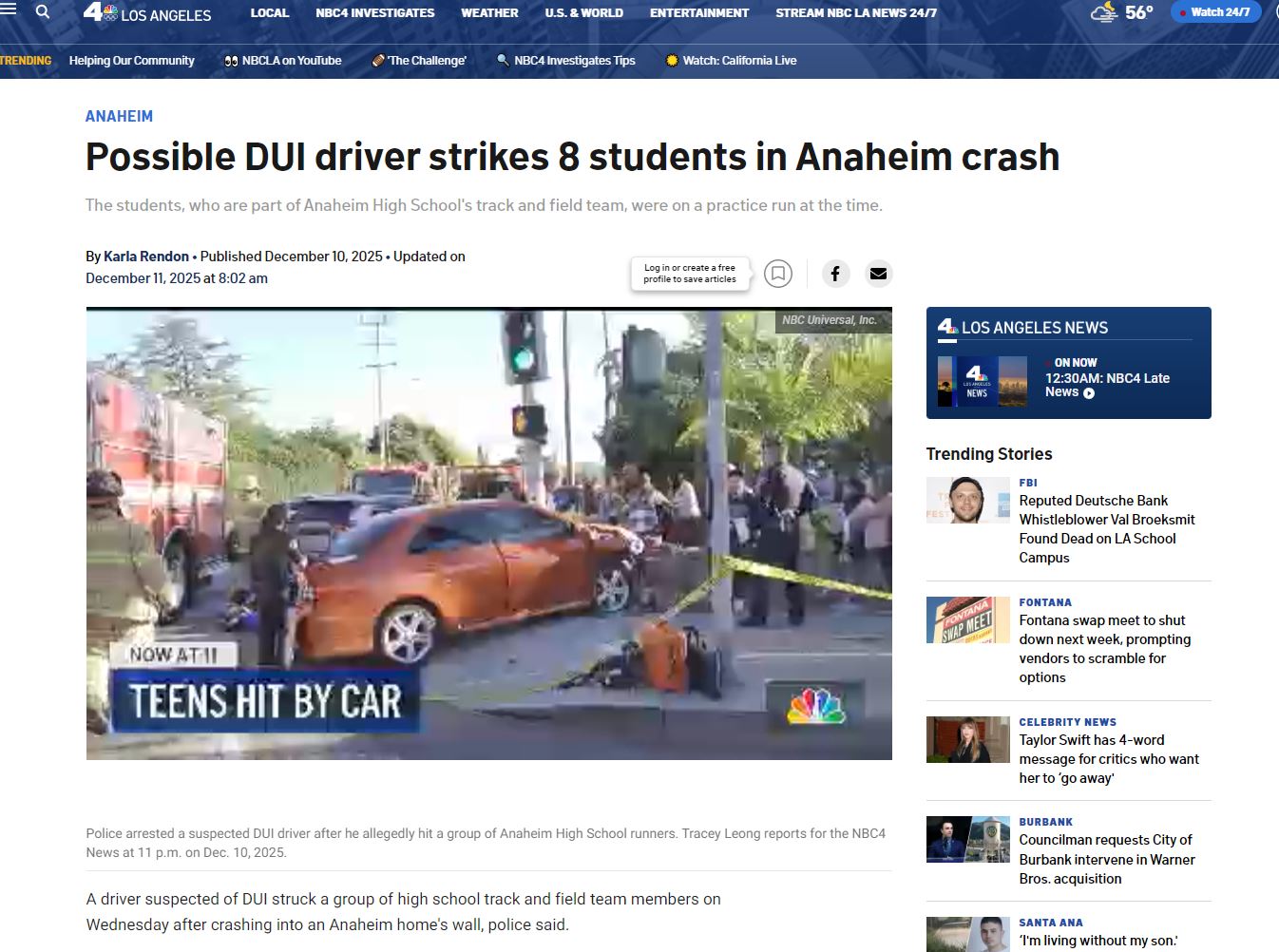
Task: Click the search magnifier icon
Action: [42, 12]
